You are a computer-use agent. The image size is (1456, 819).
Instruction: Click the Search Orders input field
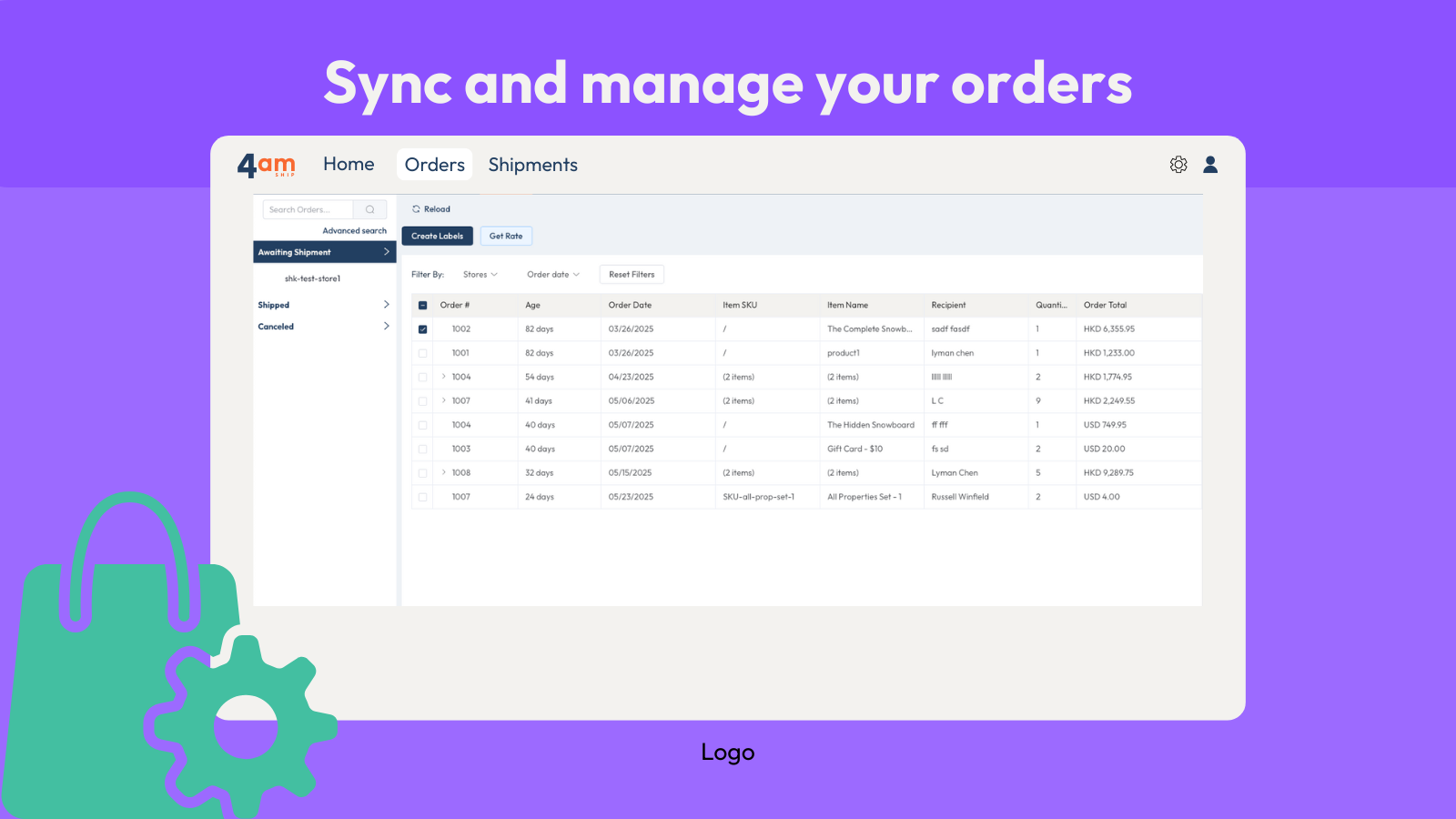(309, 208)
